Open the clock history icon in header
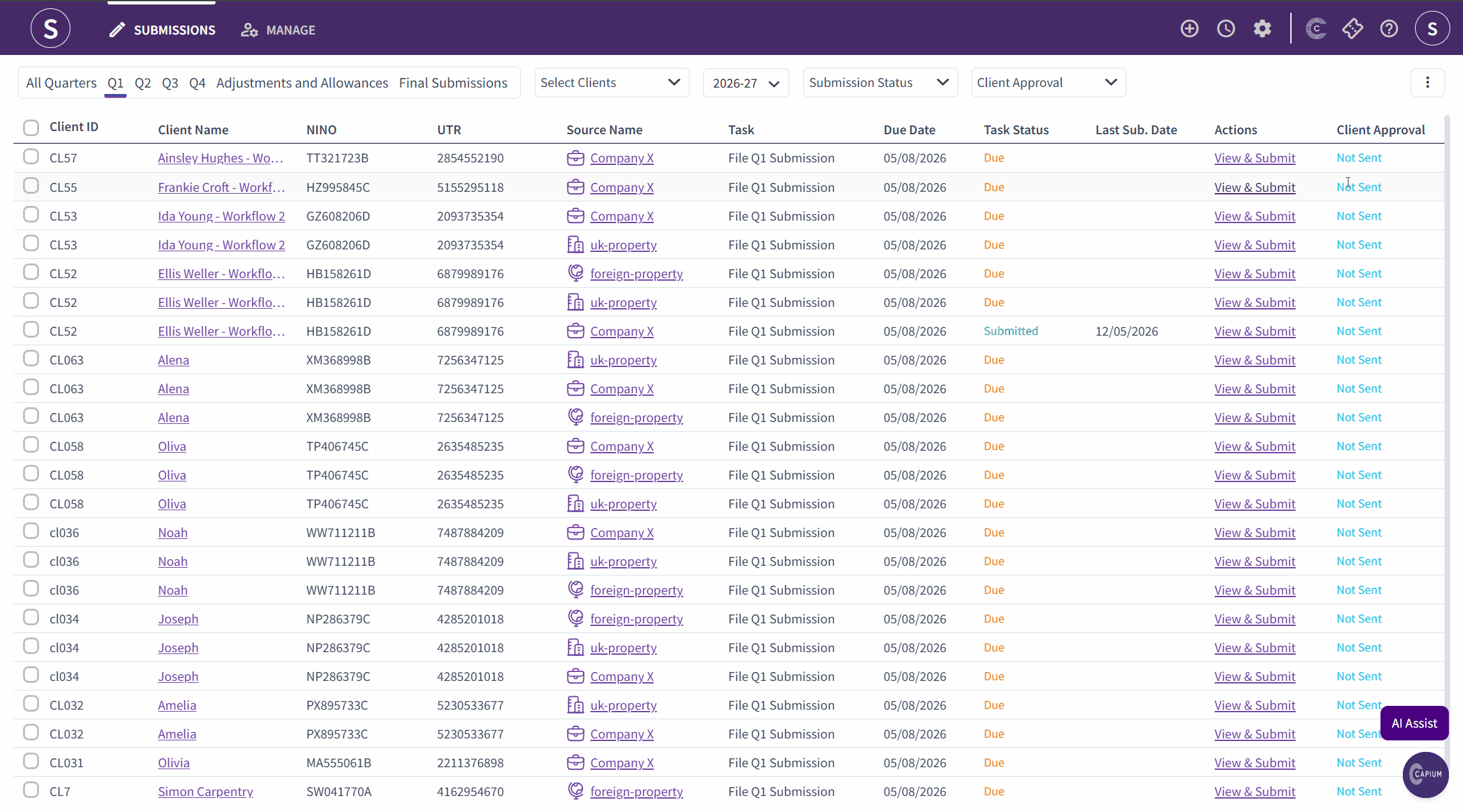The width and height of the screenshot is (1463, 812). [x=1226, y=29]
